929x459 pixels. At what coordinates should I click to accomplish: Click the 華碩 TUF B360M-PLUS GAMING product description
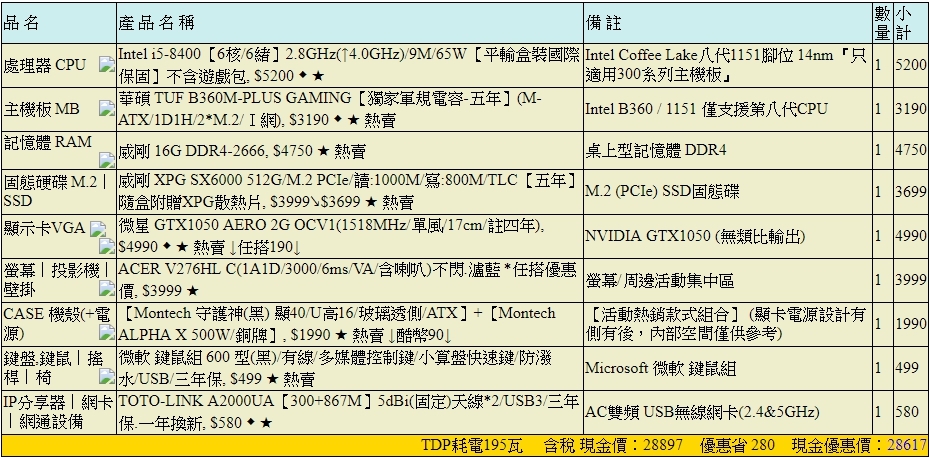coord(330,109)
